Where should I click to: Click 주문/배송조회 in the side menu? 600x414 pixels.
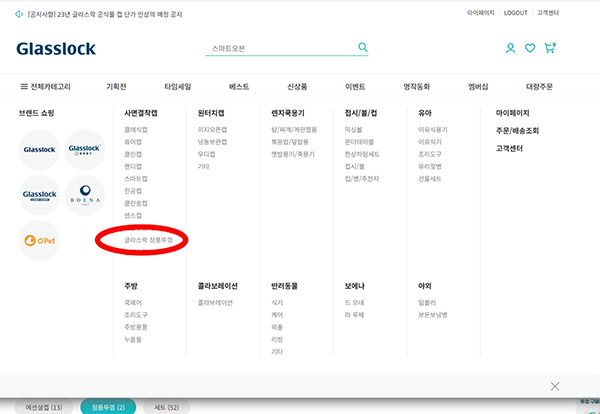[x=517, y=131]
